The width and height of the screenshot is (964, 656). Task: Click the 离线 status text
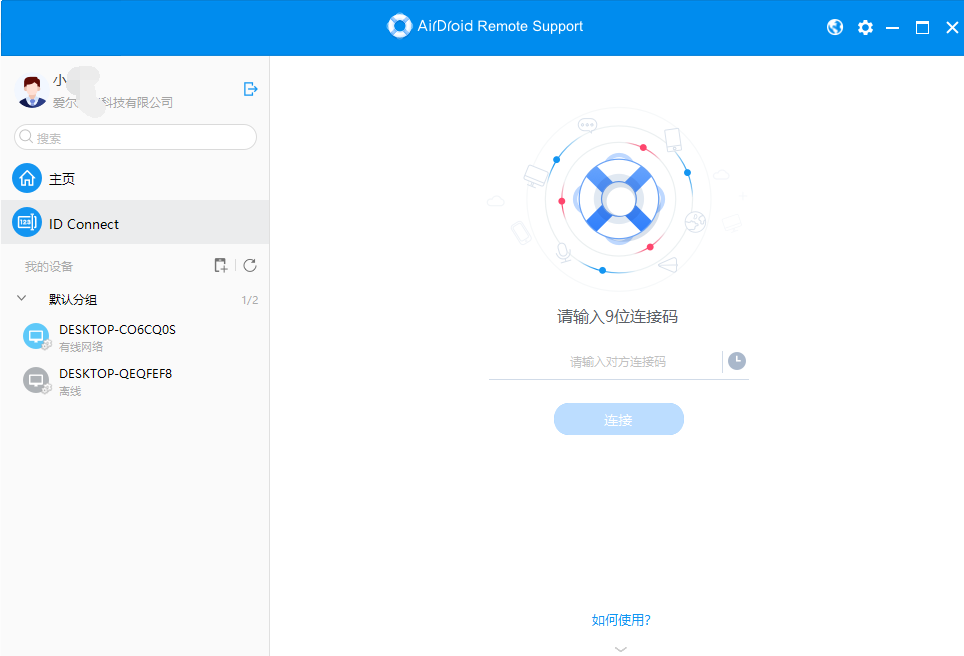[x=70, y=391]
